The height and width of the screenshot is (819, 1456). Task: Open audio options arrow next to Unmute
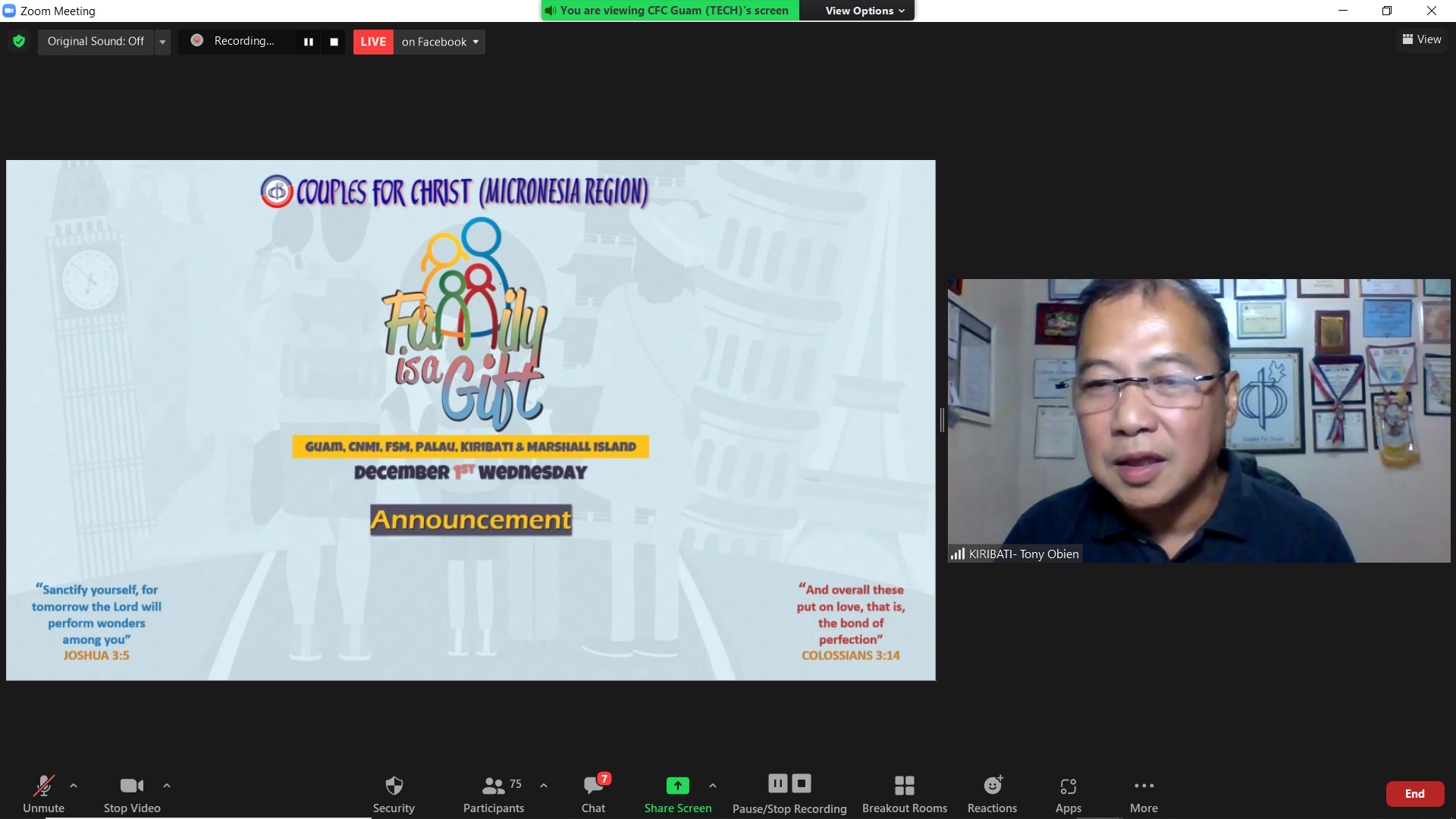click(74, 786)
